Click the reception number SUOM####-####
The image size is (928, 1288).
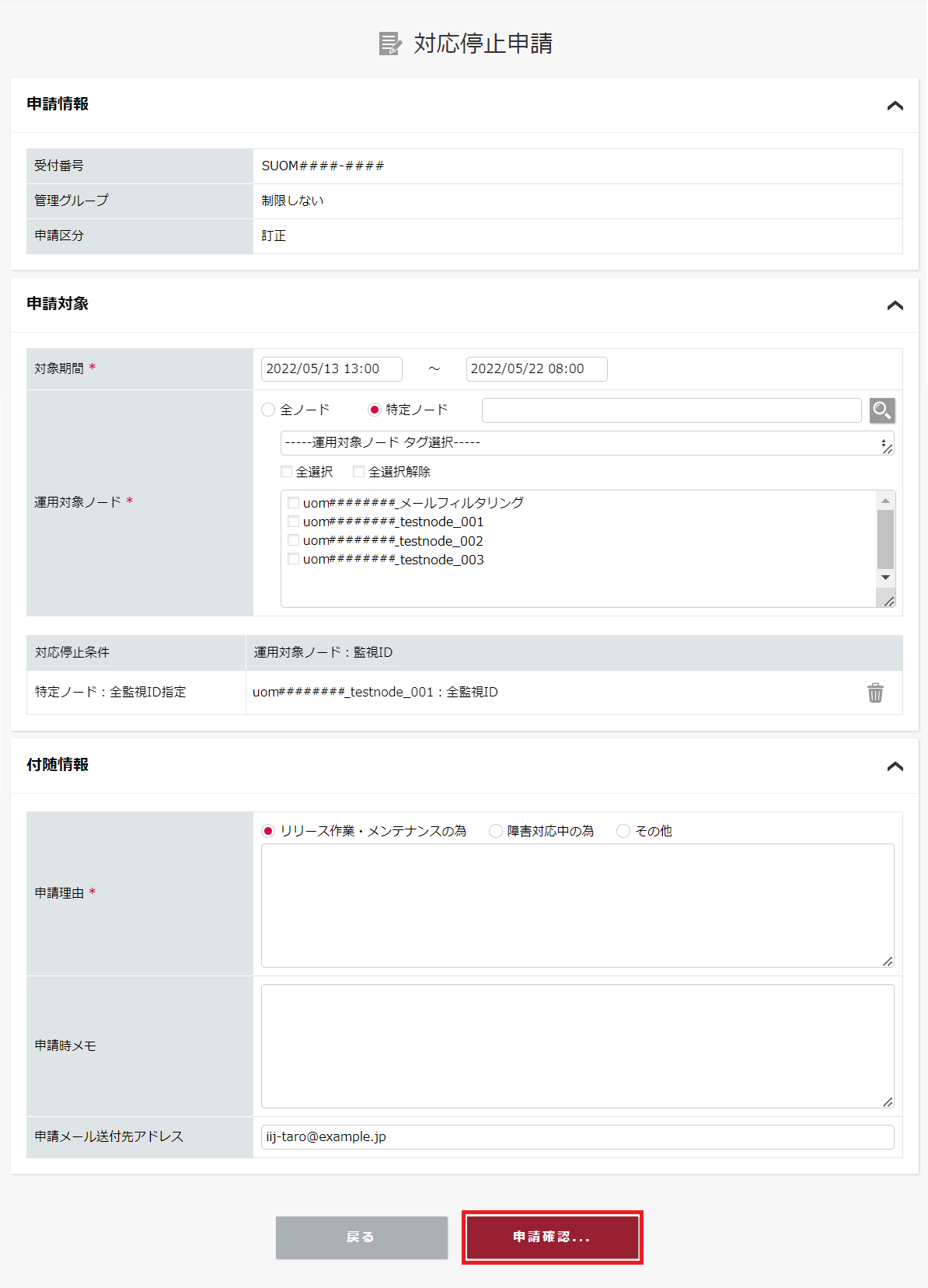[x=323, y=166]
